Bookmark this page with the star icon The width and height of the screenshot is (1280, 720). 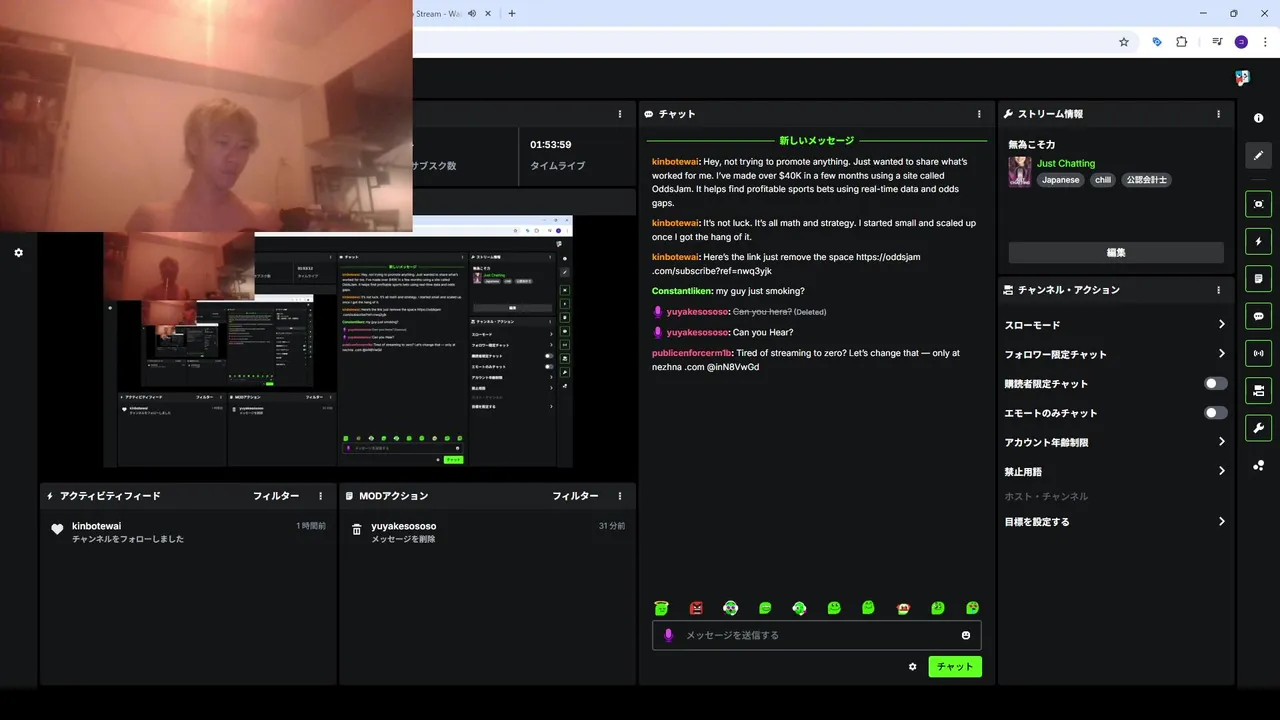[x=1124, y=42]
